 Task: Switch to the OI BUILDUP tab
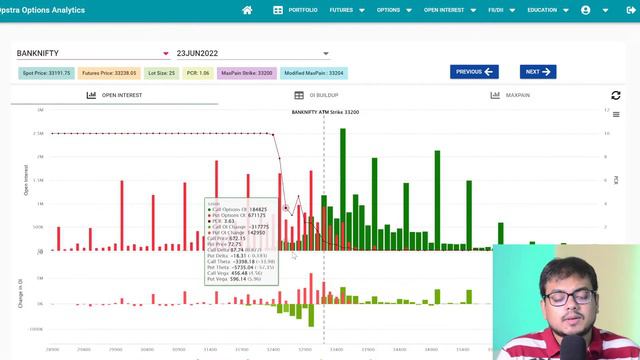[316, 95]
